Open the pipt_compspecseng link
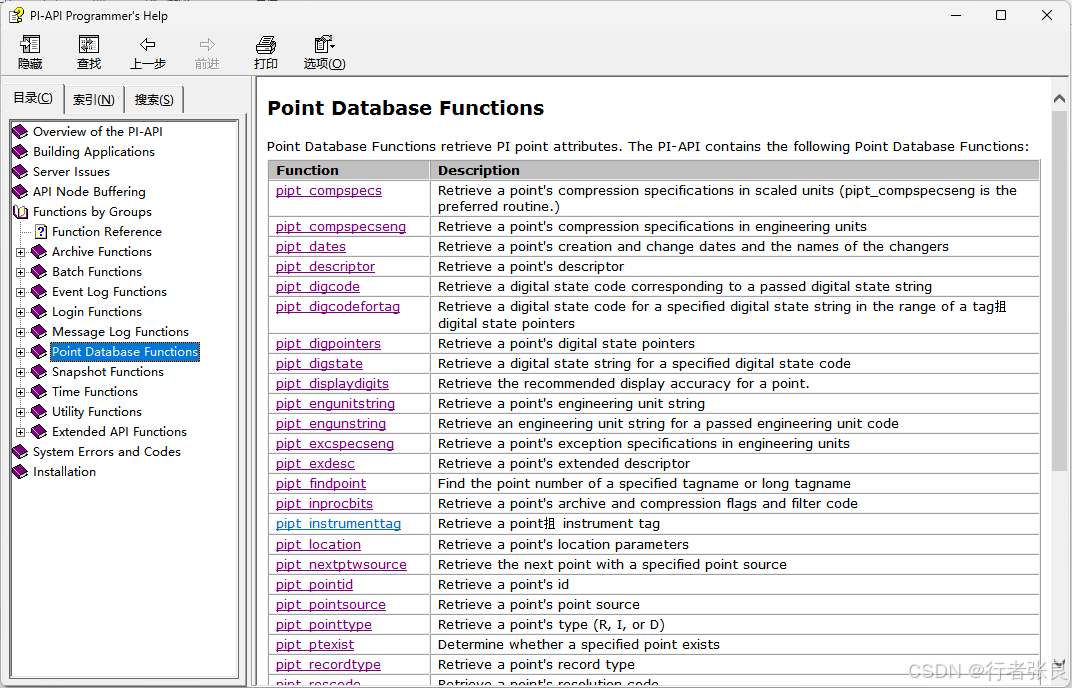Viewport: 1072px width, 688px height. click(340, 226)
